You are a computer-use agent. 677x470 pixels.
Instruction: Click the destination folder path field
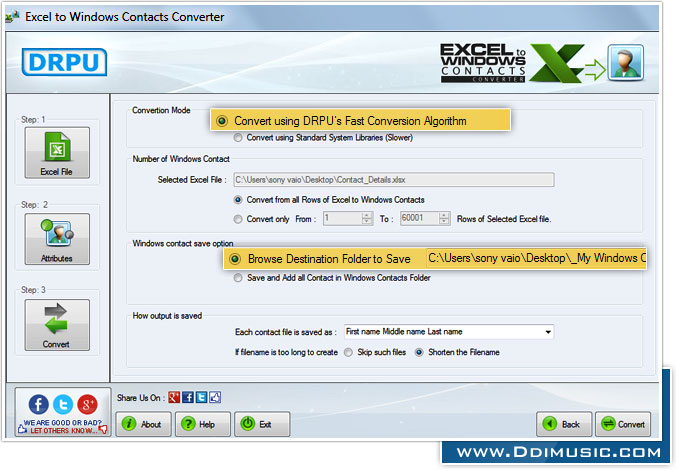tap(536, 259)
